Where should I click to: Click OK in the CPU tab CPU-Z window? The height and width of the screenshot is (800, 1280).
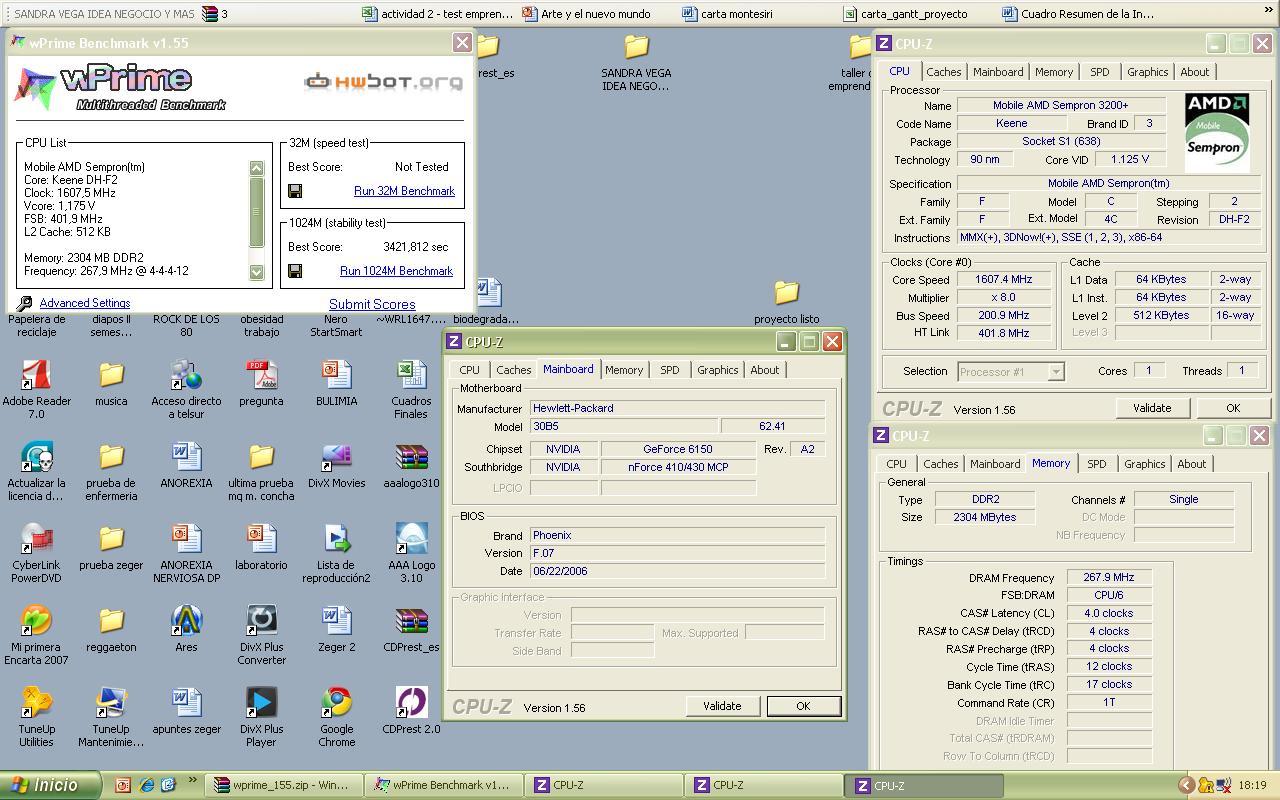1233,408
